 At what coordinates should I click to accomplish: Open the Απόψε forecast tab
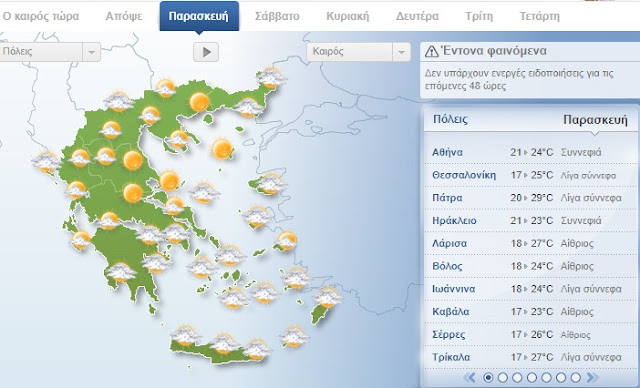124,16
